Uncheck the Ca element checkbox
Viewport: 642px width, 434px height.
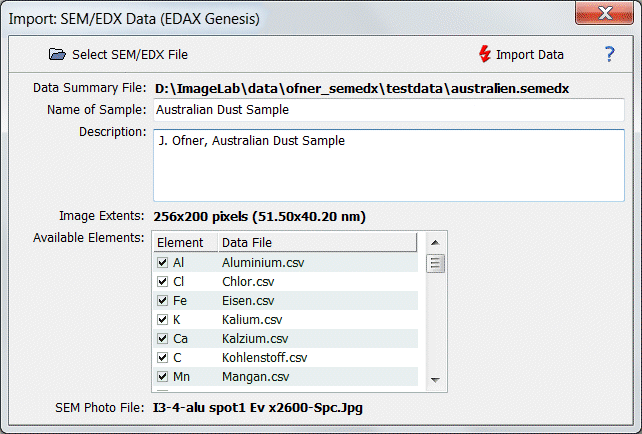(x=163, y=339)
